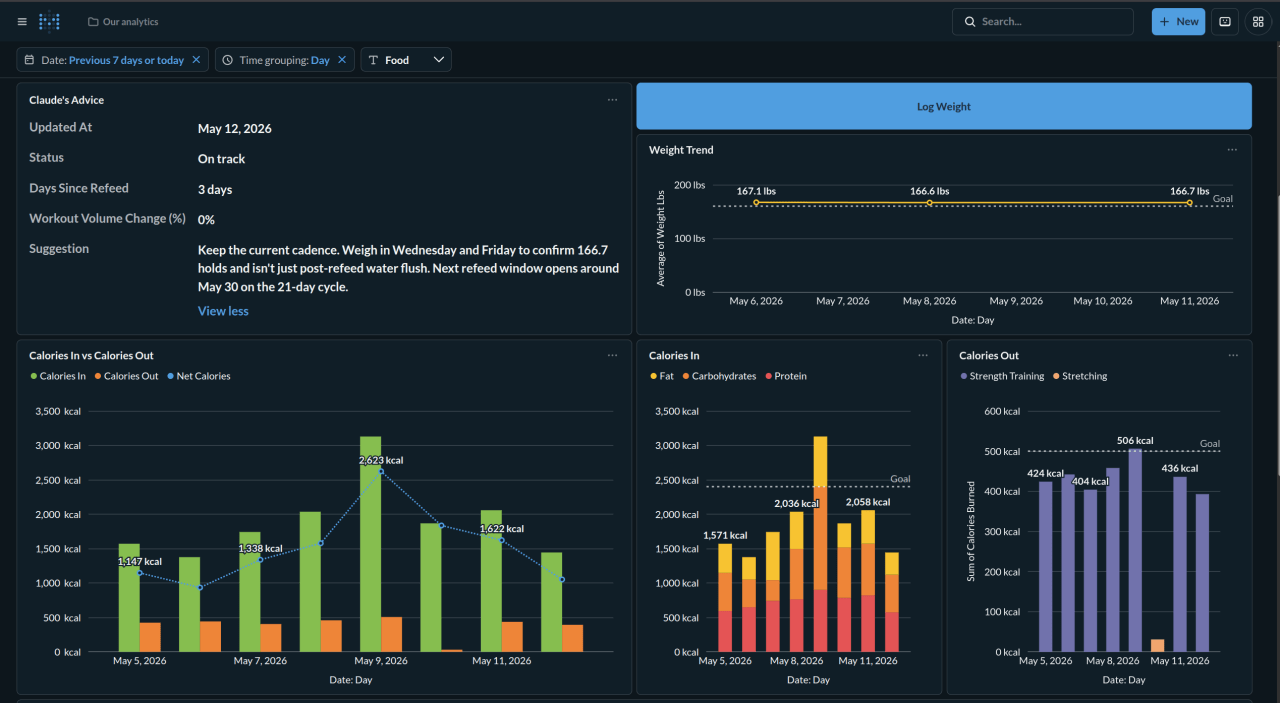Open Weight Trend card options menu
Screen dimensions: 1280x703
point(1232,150)
